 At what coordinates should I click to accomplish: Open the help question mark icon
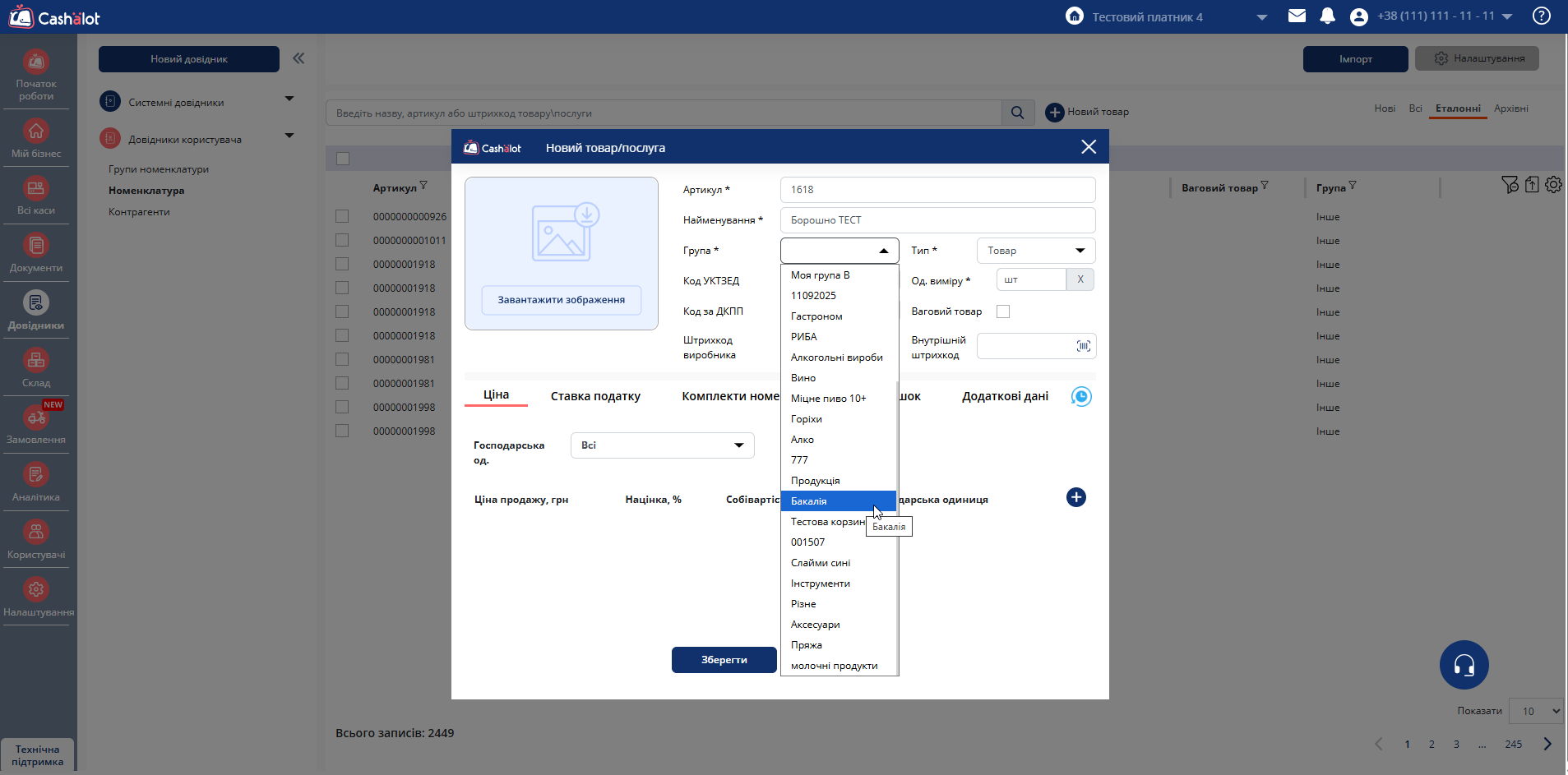pos(1542,16)
